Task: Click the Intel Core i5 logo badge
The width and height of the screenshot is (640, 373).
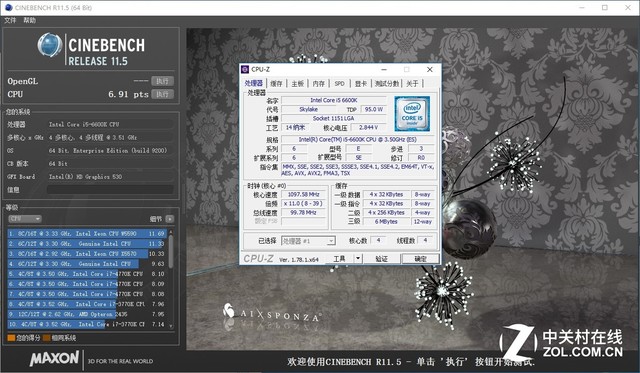Action: pos(412,114)
